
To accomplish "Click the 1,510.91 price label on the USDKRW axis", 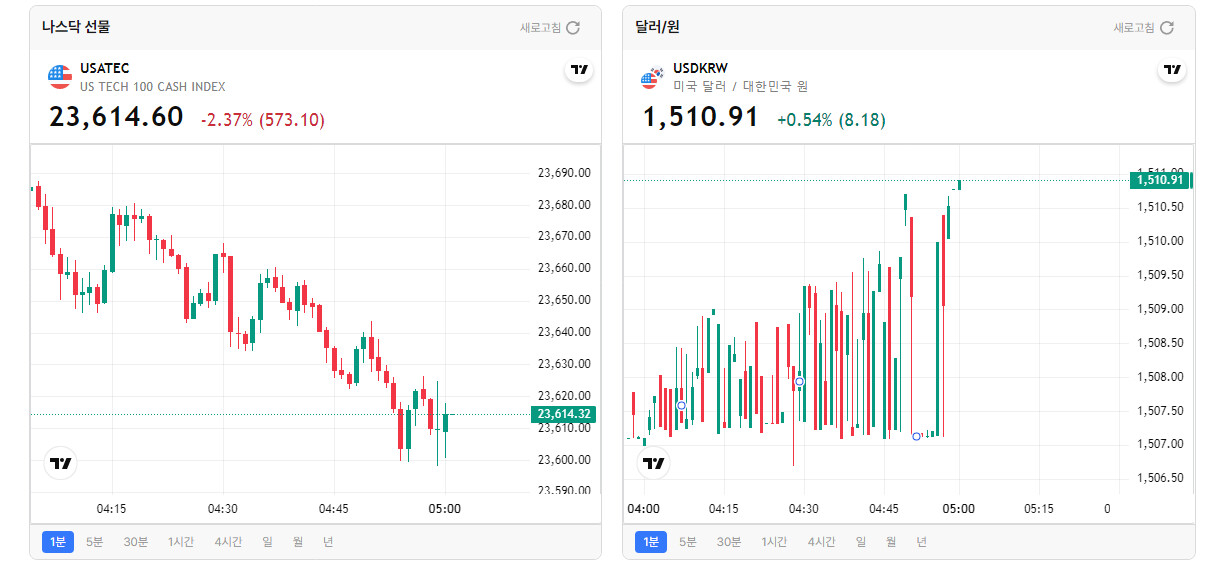I will click(x=1158, y=180).
